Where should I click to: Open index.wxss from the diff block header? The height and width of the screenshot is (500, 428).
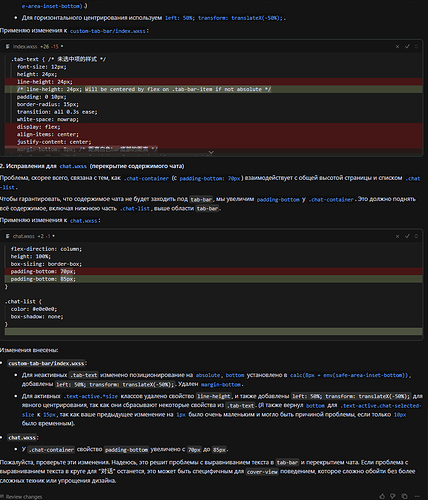point(25,47)
